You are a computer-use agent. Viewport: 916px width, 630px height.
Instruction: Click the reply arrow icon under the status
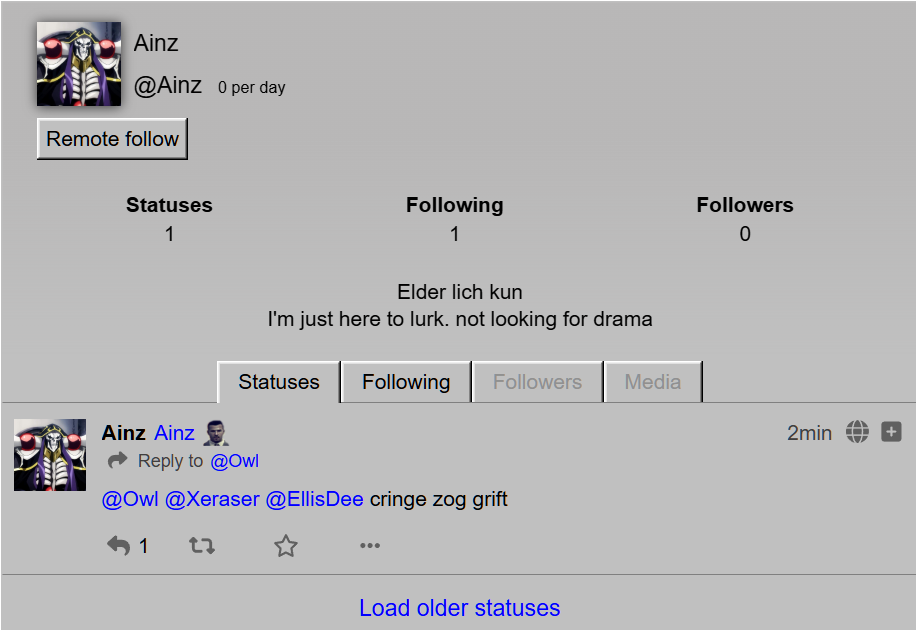tap(119, 546)
